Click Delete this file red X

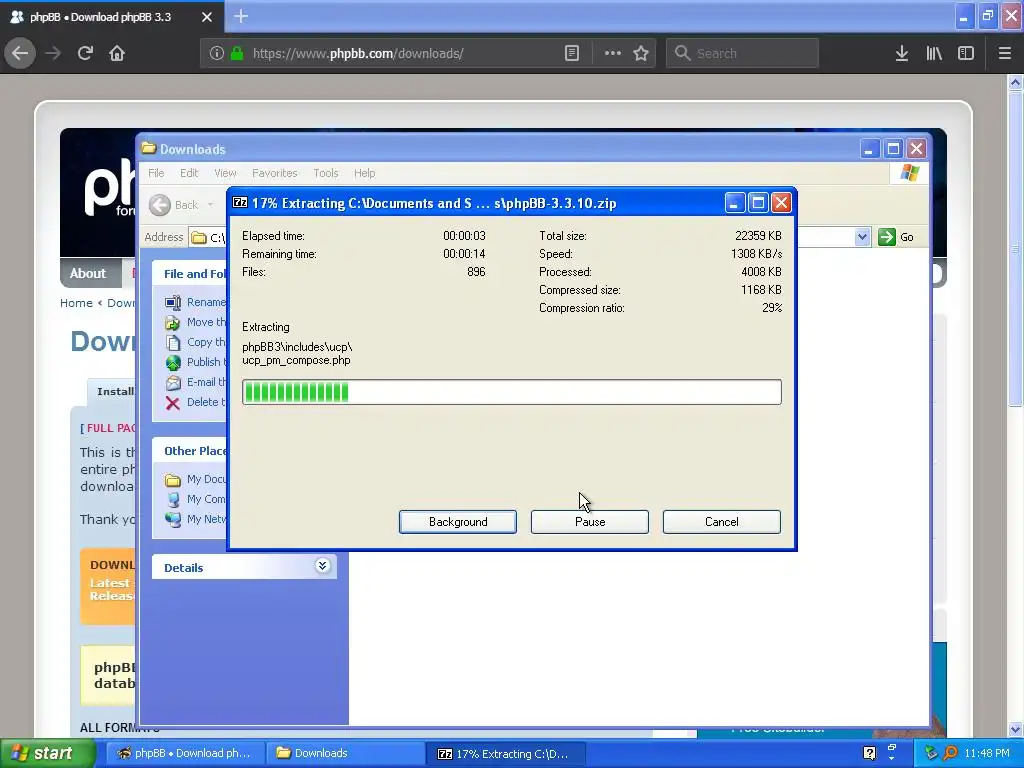pyautogui.click(x=172, y=403)
